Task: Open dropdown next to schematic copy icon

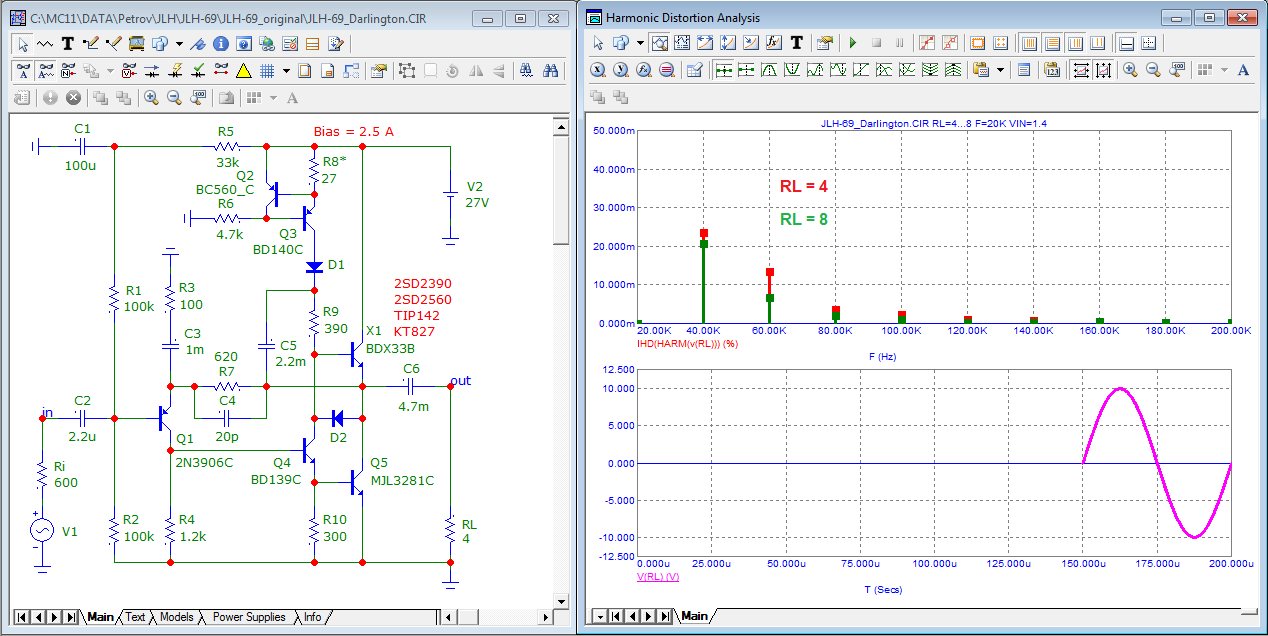Action: (x=179, y=44)
